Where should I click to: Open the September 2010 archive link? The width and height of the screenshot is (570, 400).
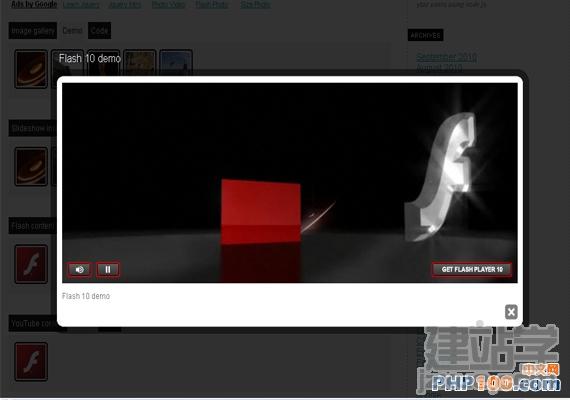tap(446, 57)
